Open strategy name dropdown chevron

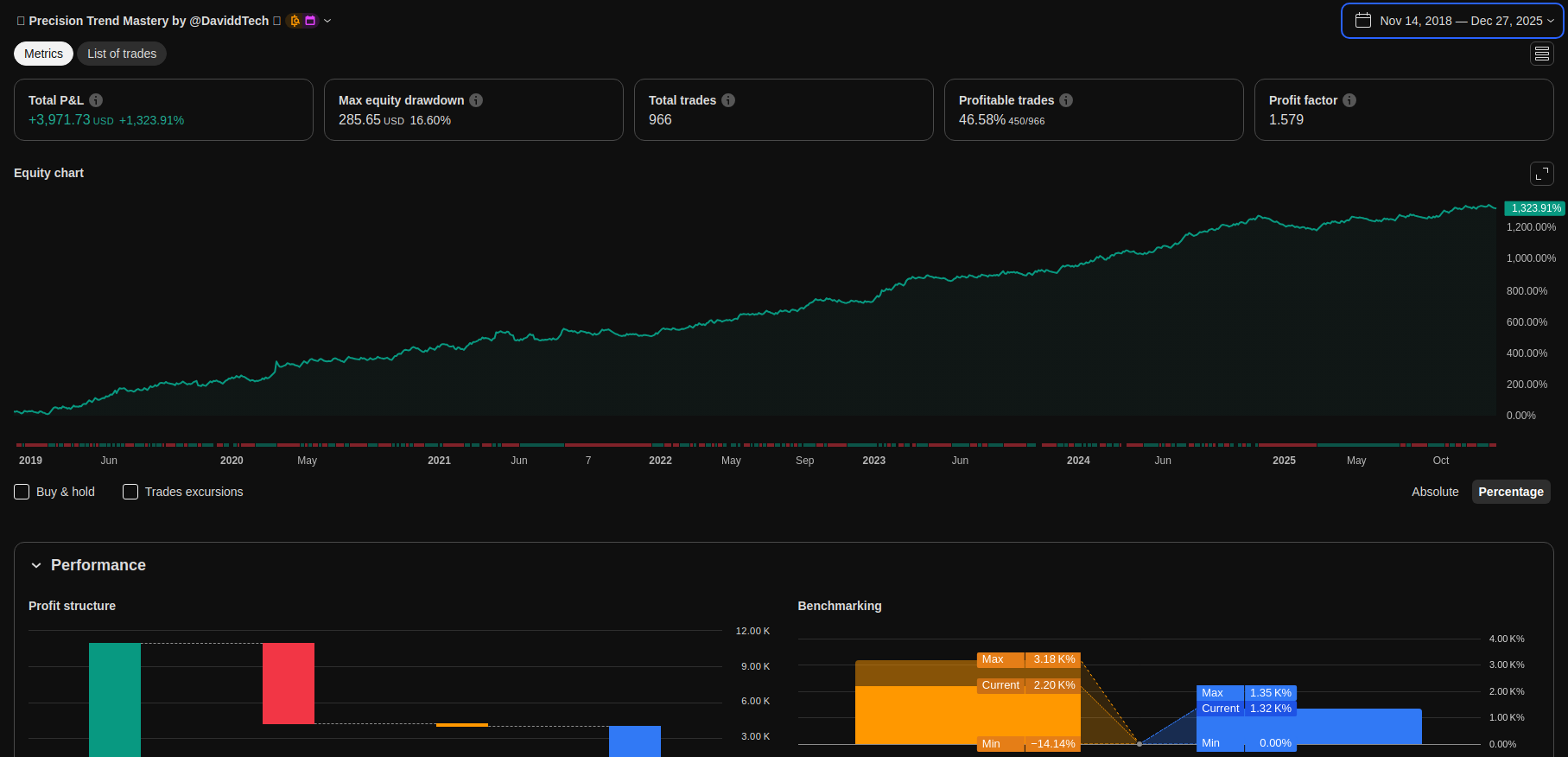click(327, 21)
